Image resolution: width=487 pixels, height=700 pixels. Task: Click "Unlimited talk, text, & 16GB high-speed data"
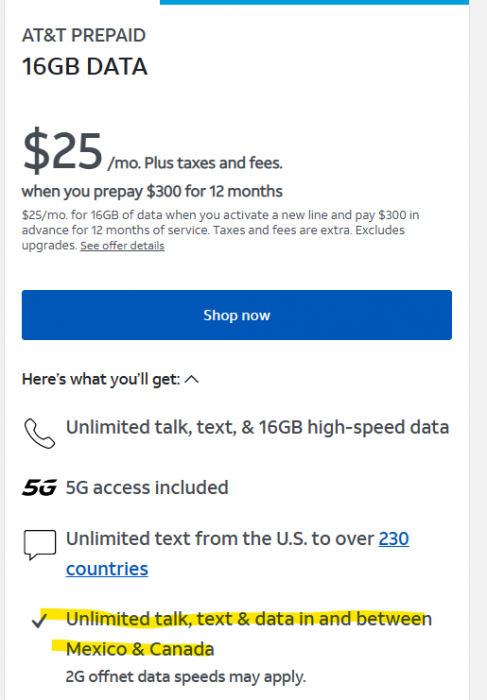tap(258, 428)
